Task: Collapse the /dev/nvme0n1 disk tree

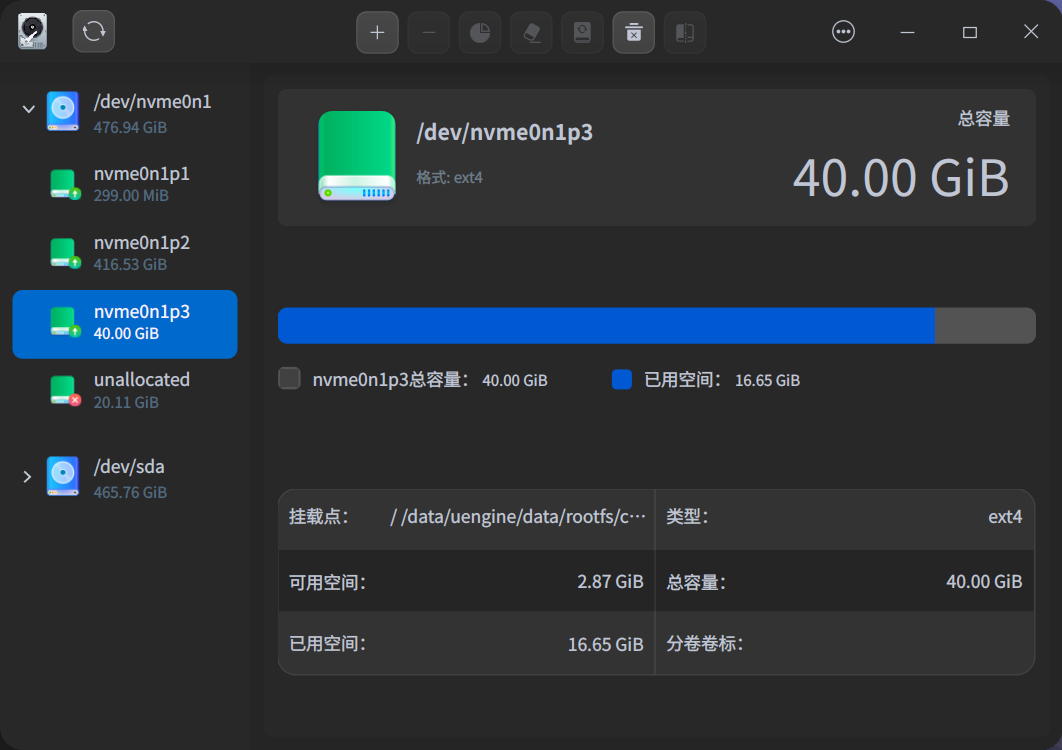Action: pos(28,109)
